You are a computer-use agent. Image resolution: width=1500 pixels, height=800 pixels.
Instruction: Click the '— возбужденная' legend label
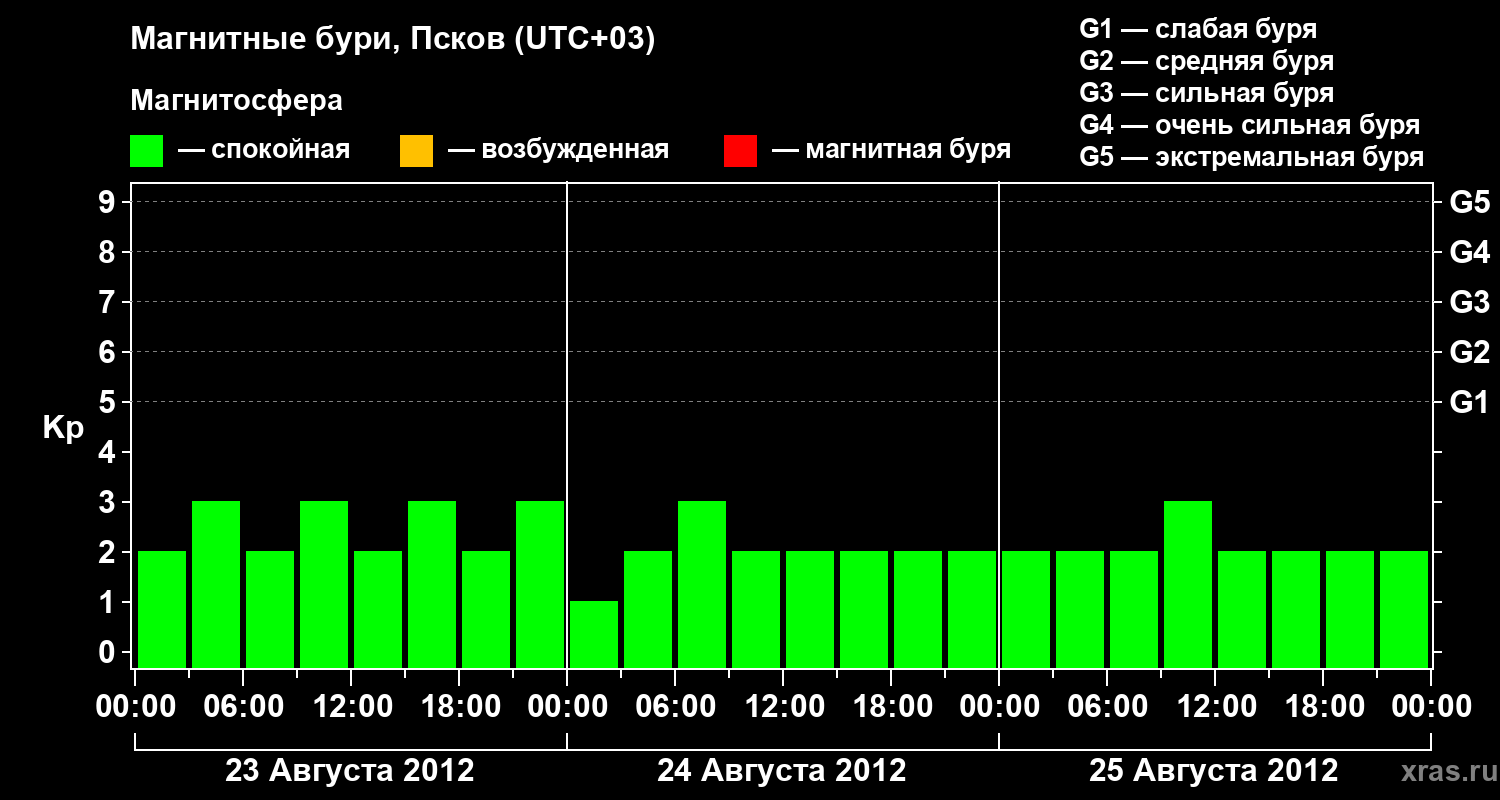(x=558, y=150)
